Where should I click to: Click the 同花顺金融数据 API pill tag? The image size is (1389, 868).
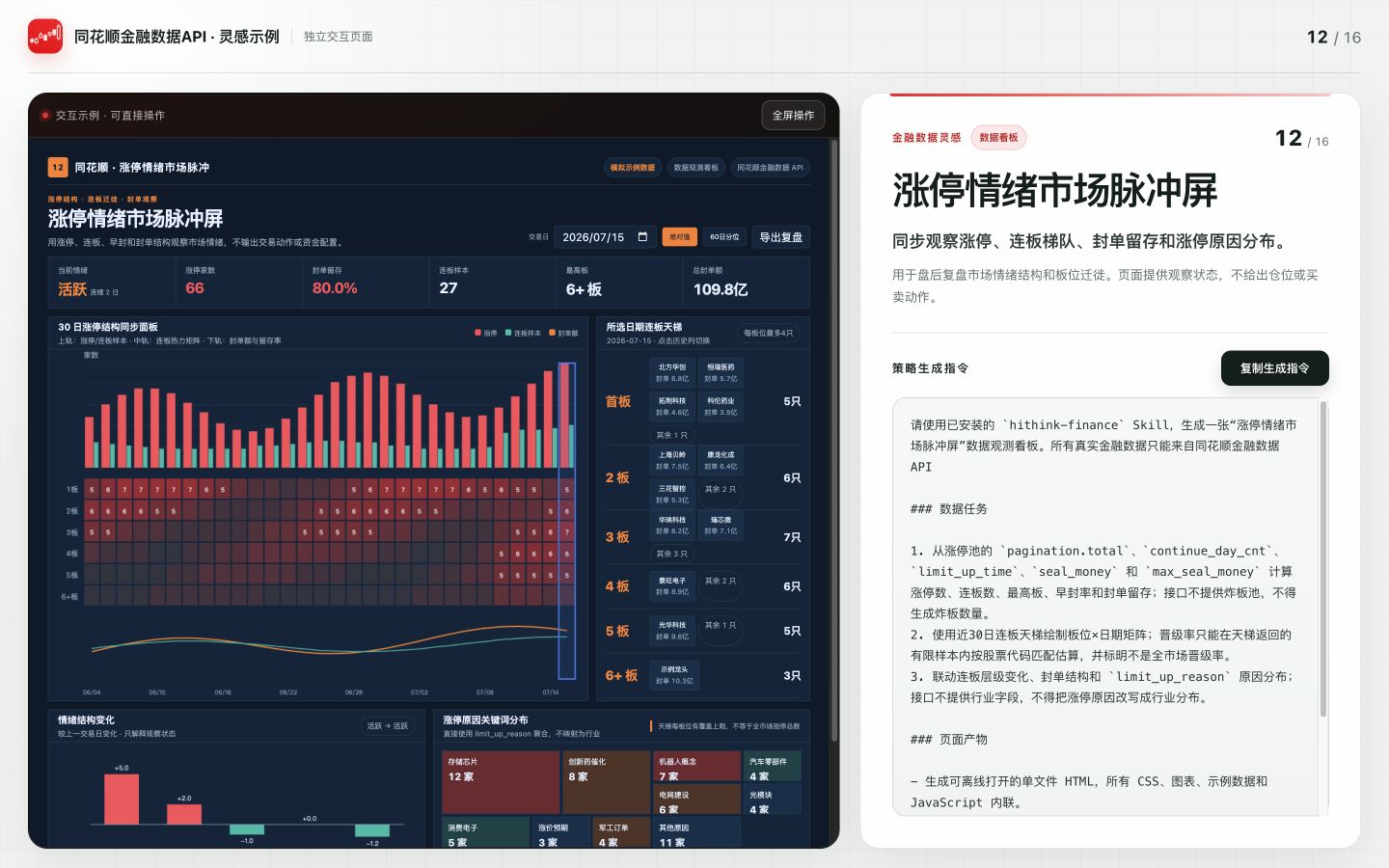click(770, 167)
